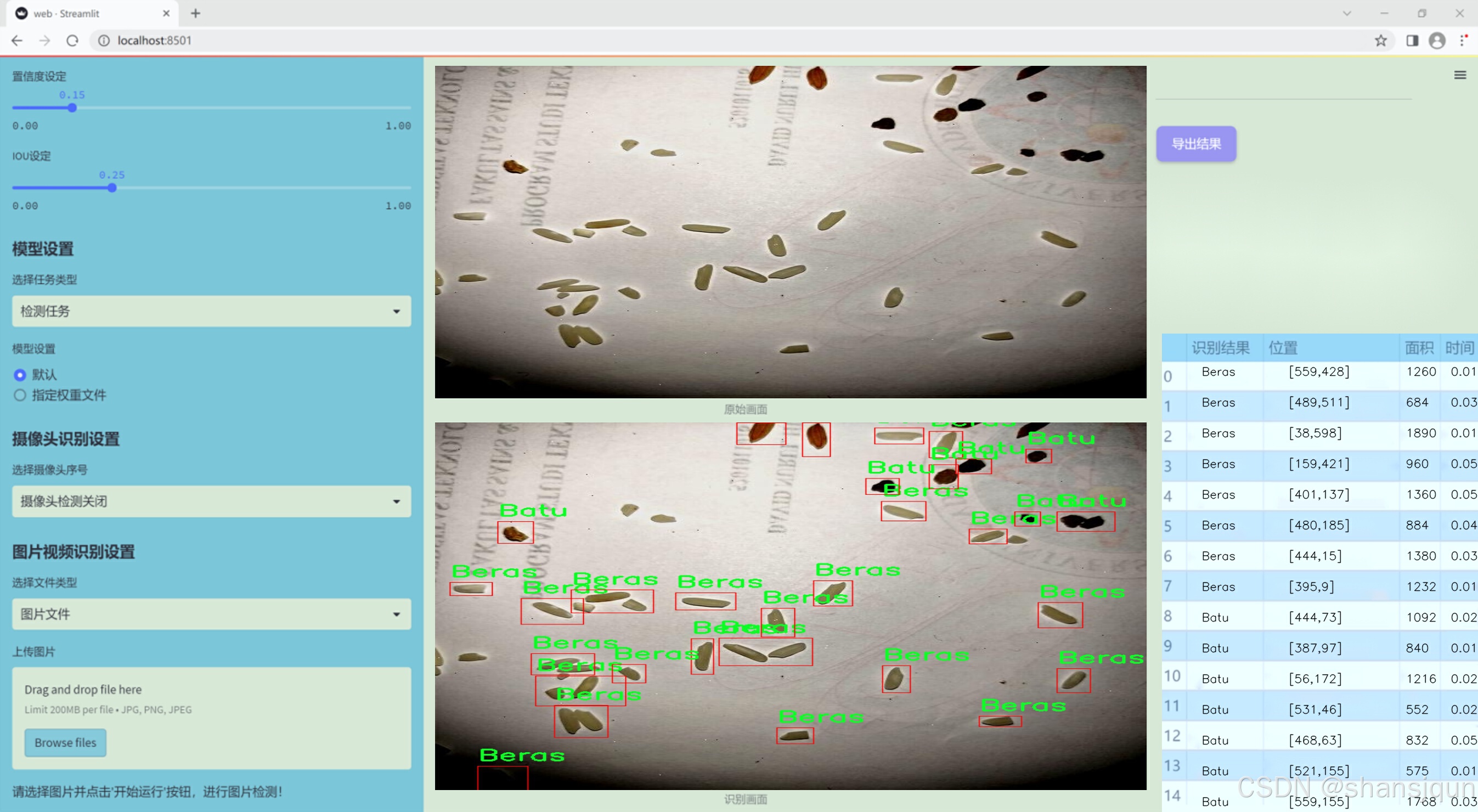Bookmark this page with the star icon
The height and width of the screenshot is (812, 1478).
pos(1380,41)
